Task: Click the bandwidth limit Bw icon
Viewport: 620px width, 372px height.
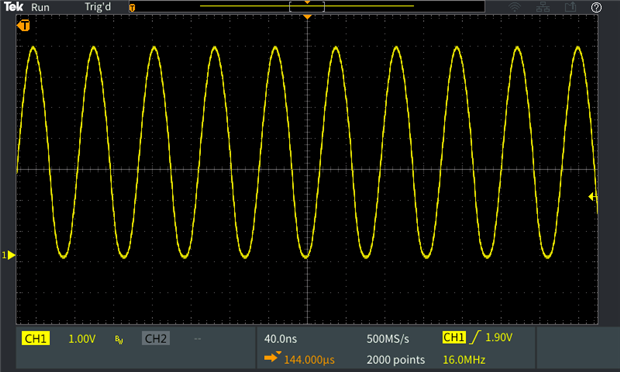Action: pos(119,340)
